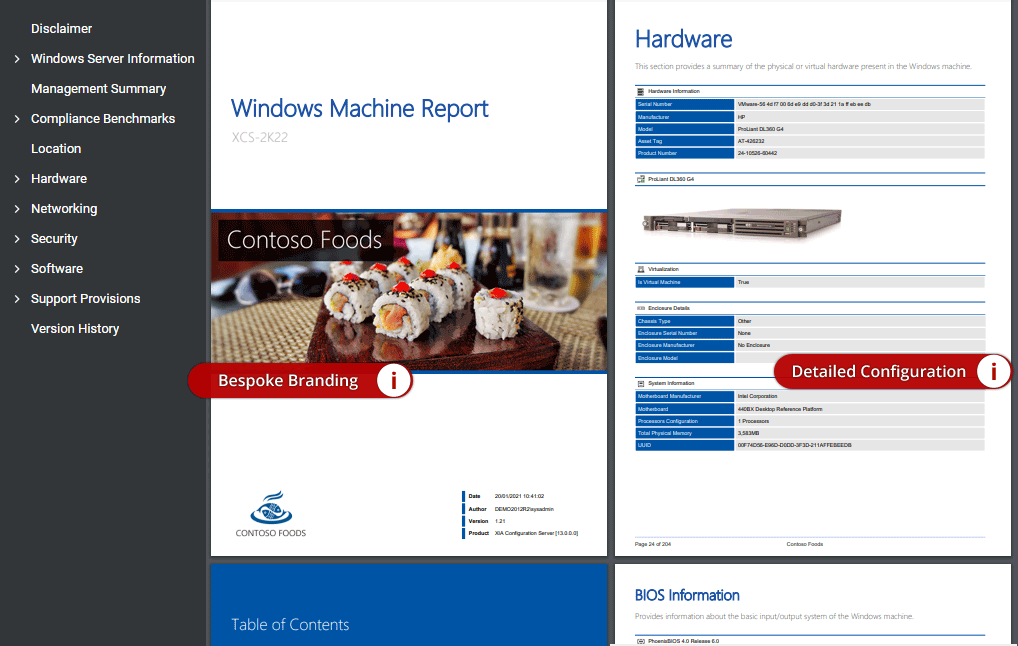This screenshot has width=1018, height=646.
Task: Click the Hardware Information section icon
Action: point(640,92)
